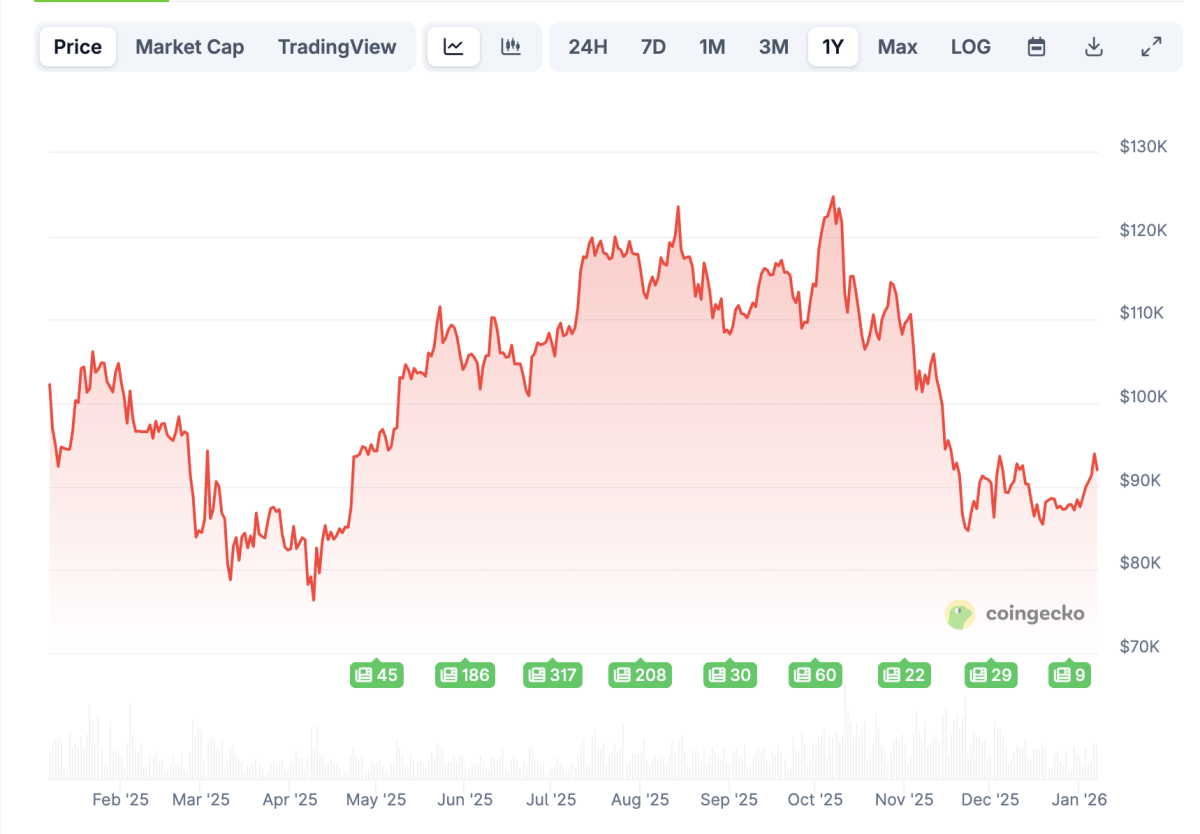Image resolution: width=1200 pixels, height=834 pixels.
Task: Select the 1M timeframe
Action: [x=713, y=46]
